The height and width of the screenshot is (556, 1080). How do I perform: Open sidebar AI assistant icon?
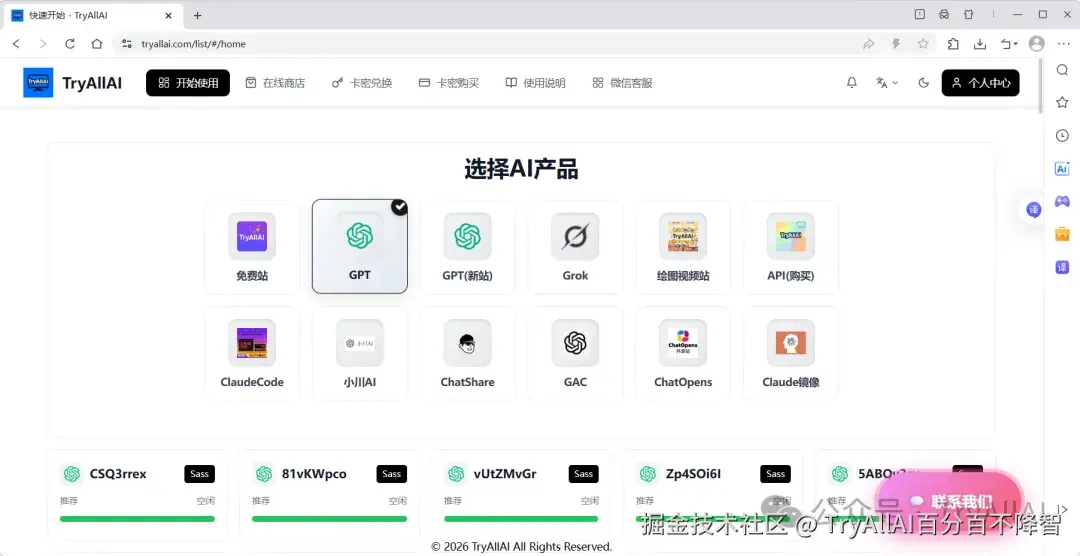[x=1062, y=169]
